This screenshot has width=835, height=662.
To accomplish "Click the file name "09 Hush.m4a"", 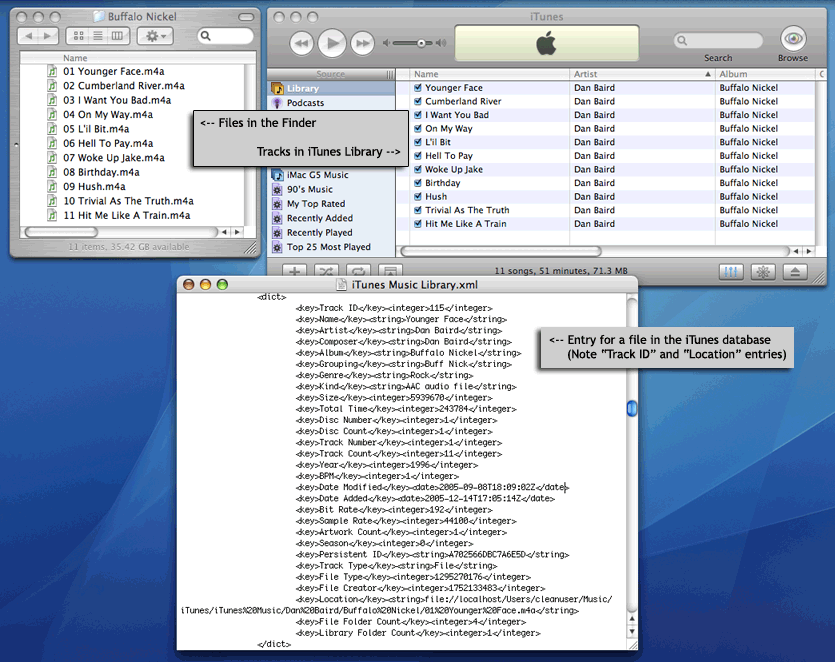I will click(94, 186).
